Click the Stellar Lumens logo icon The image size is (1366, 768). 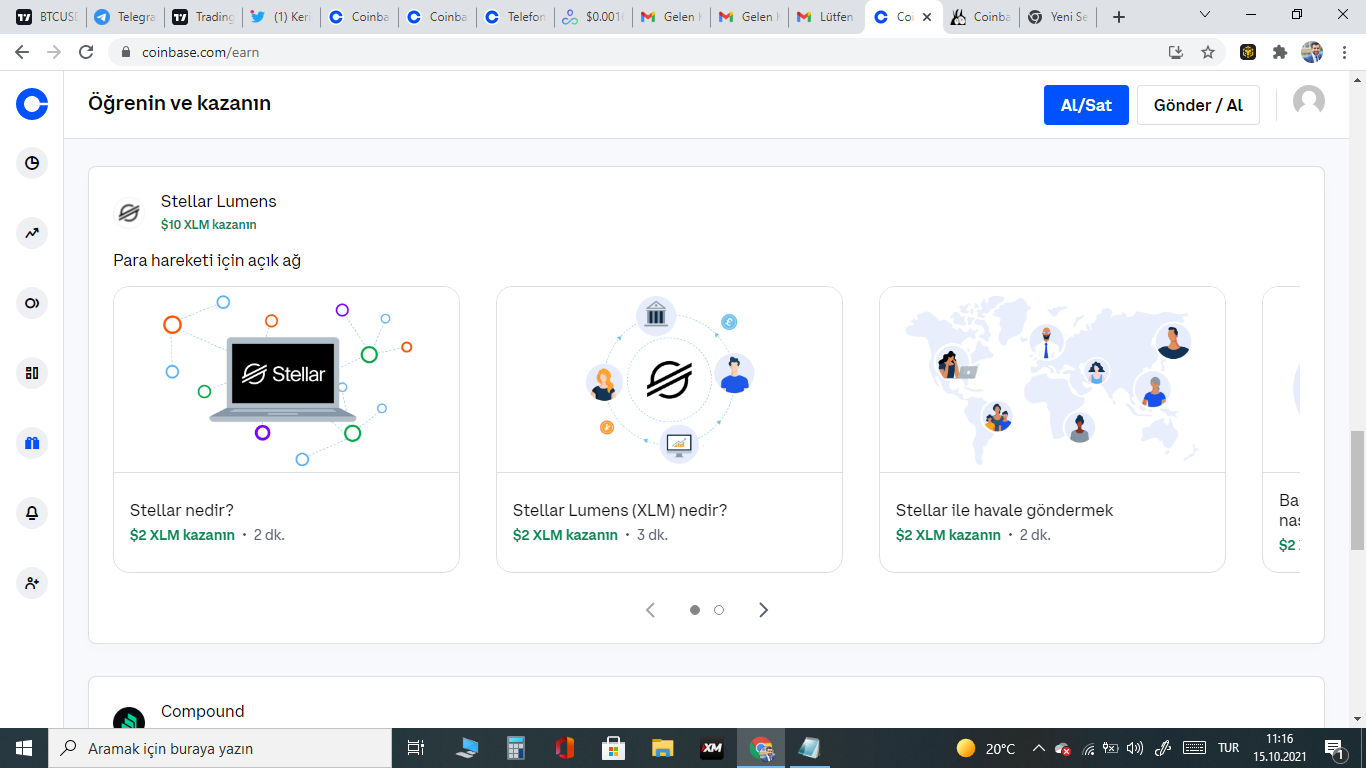tap(129, 212)
